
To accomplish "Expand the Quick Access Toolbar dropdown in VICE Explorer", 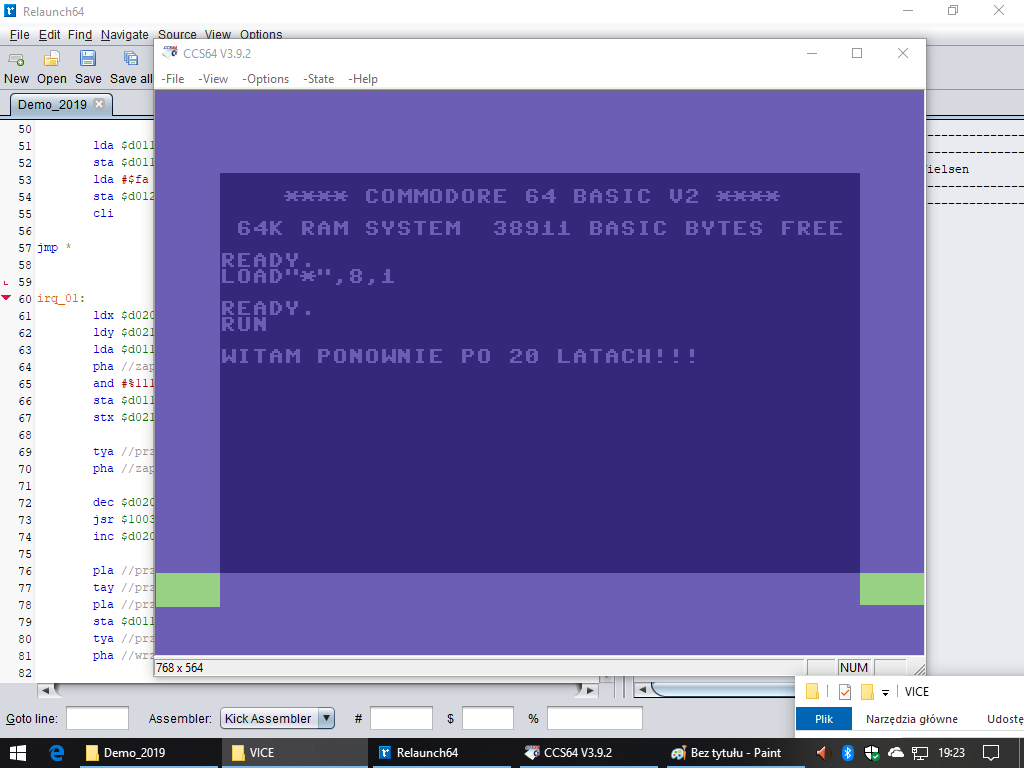I will 886,692.
